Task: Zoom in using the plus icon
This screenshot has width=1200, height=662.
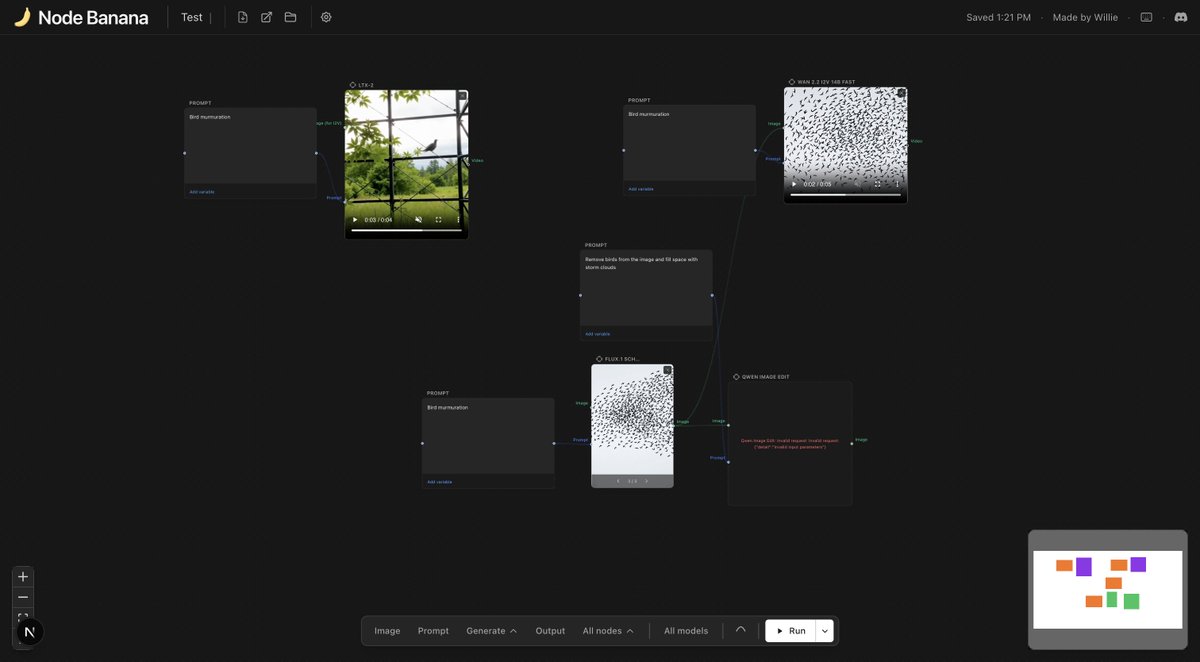Action: (22, 576)
